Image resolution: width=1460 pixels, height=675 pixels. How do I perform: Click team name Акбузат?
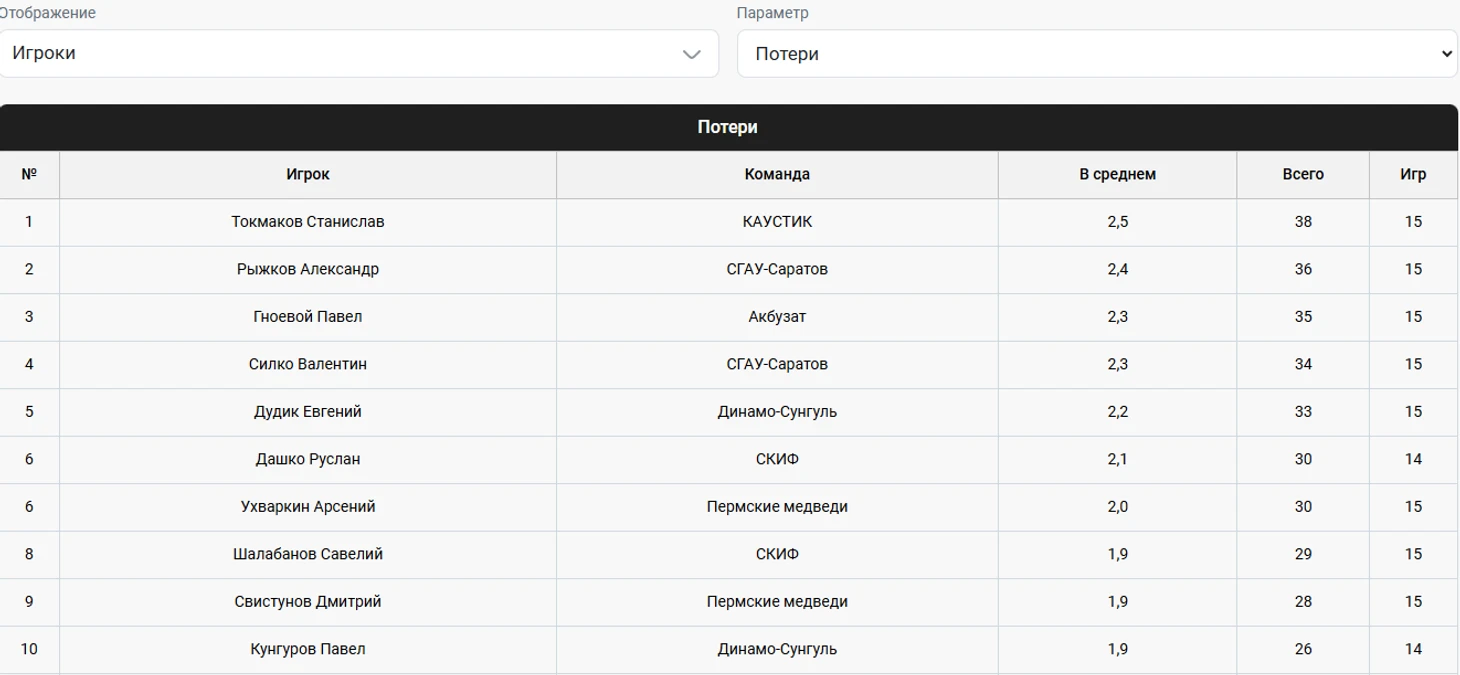[777, 317]
